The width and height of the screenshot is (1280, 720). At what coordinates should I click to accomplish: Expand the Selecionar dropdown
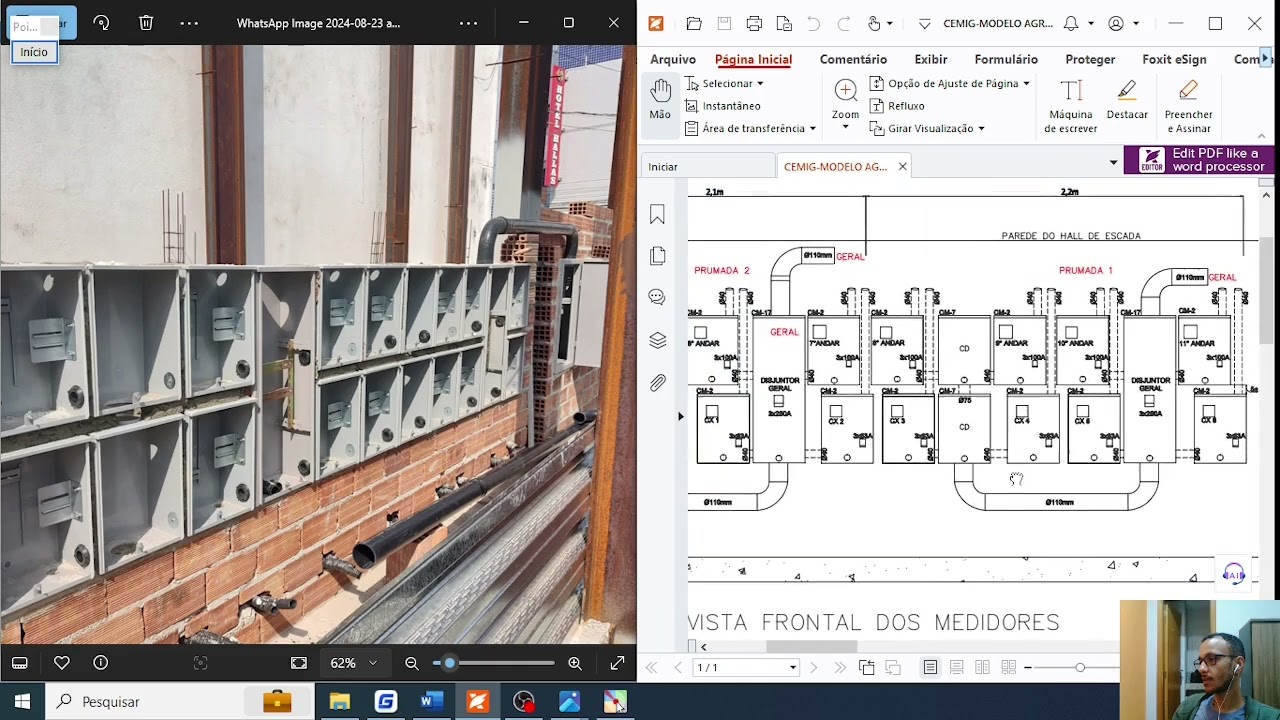[760, 84]
